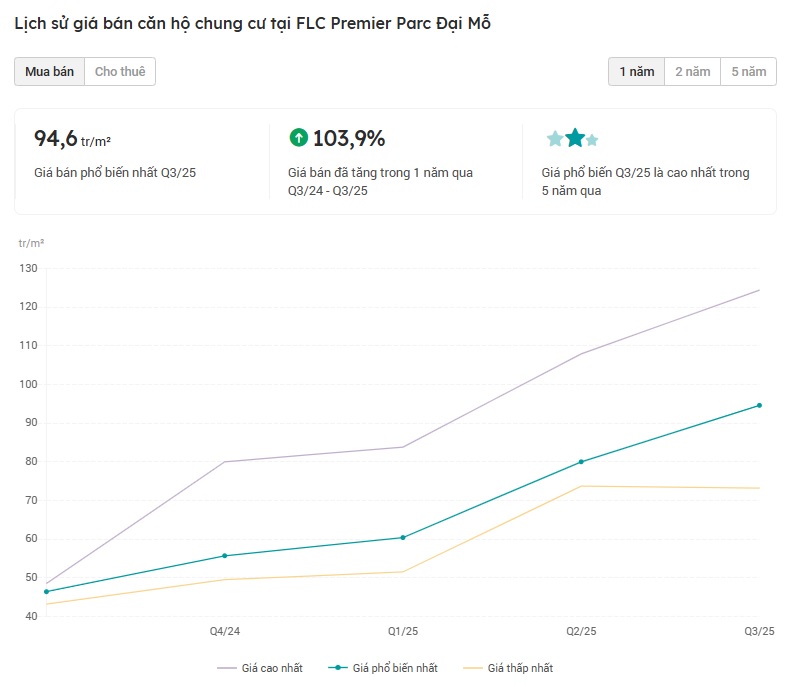The width and height of the screenshot is (799, 693).
Task: Click the 103,9% price increase figure
Action: point(348,139)
